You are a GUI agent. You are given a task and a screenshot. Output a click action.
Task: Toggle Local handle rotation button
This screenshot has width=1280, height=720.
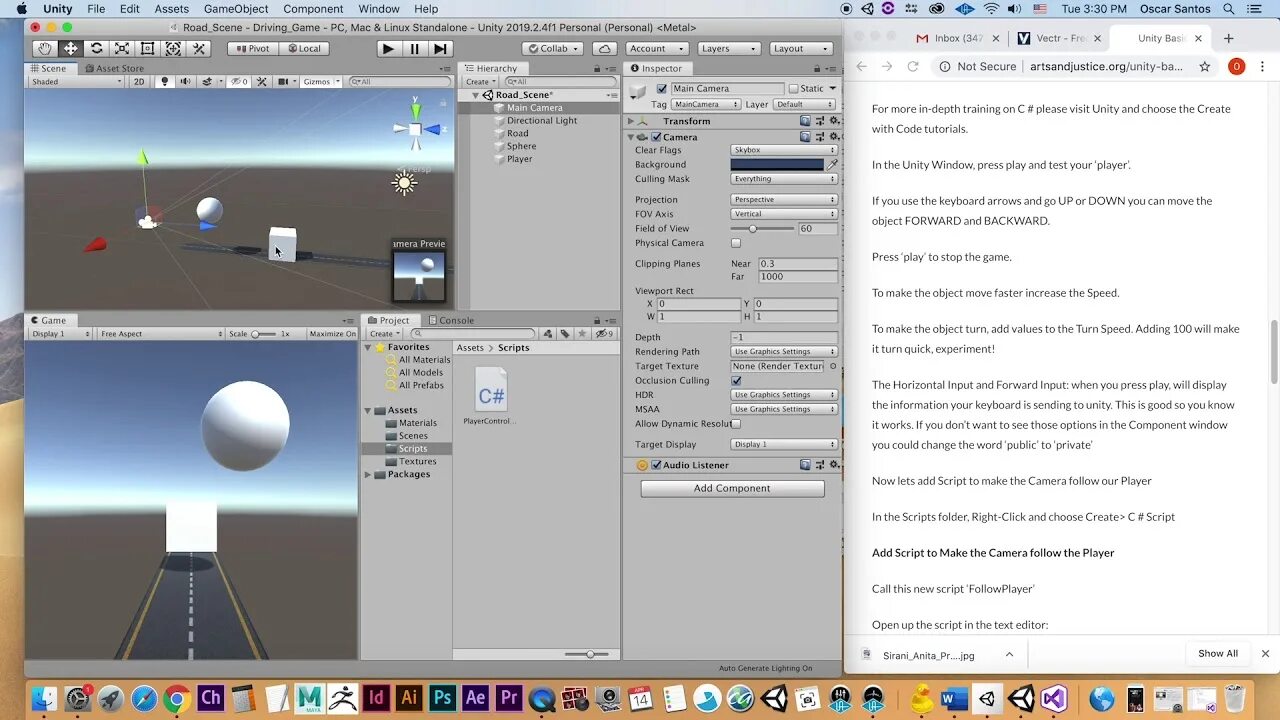pyautogui.click(x=304, y=48)
